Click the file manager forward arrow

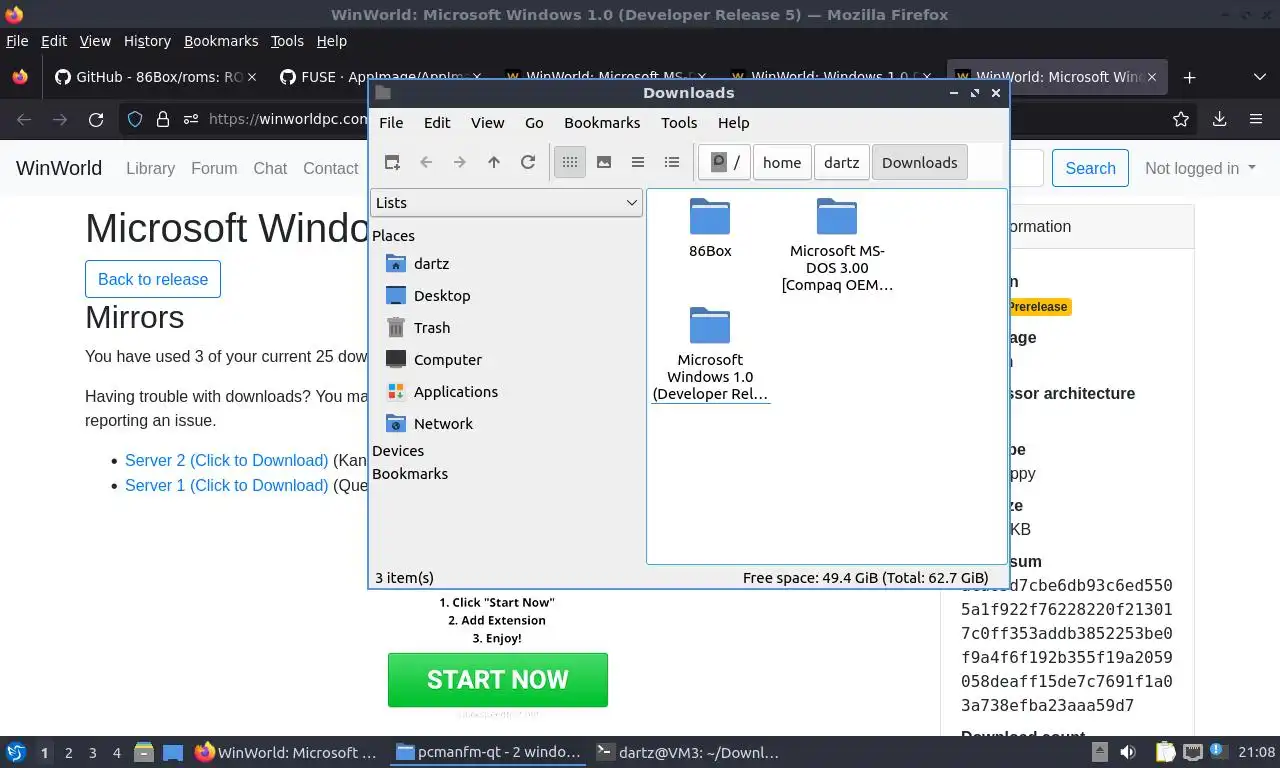coord(460,162)
